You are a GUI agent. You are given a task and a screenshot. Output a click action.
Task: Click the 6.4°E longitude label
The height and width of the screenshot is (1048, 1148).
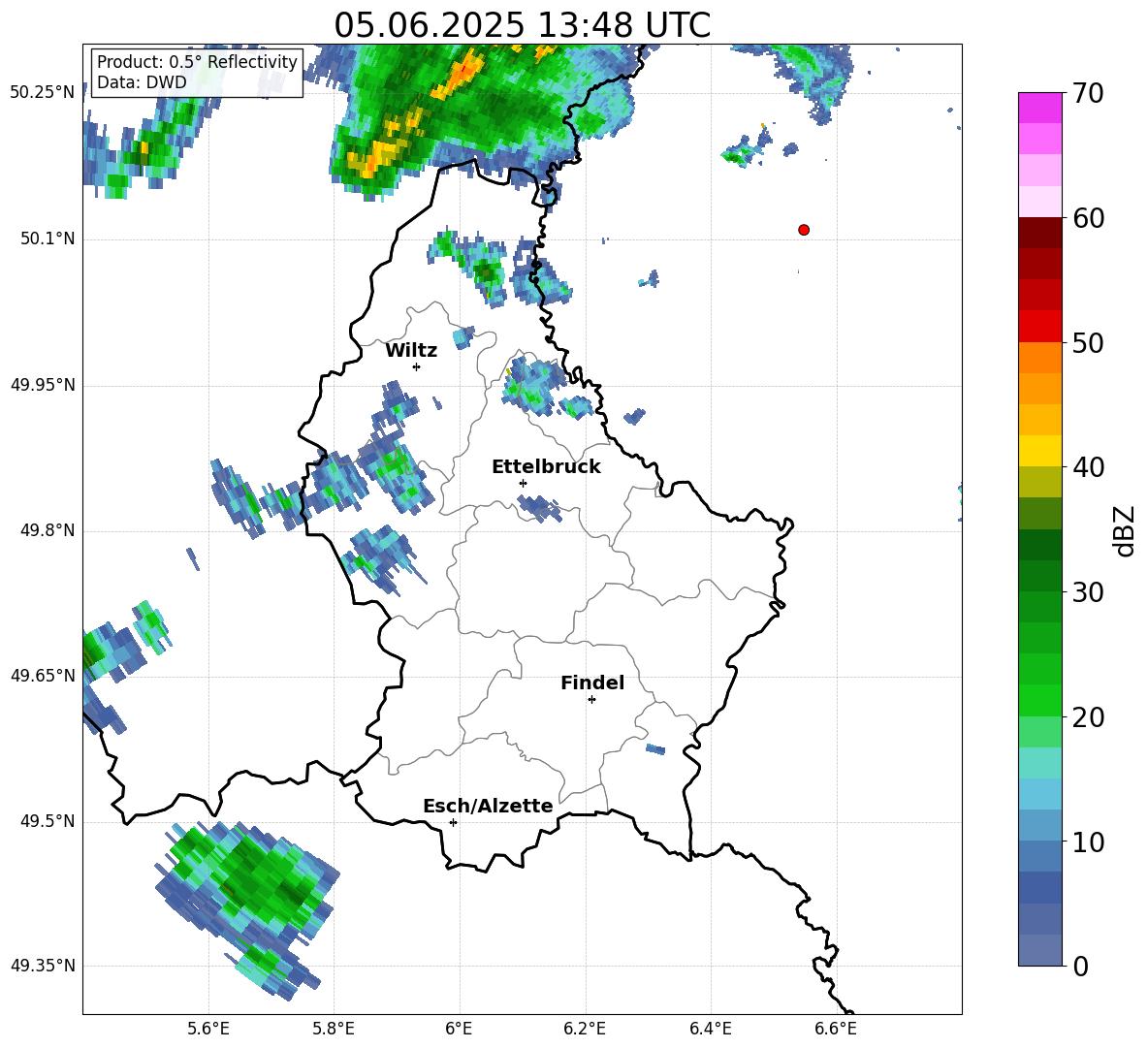tap(710, 1030)
